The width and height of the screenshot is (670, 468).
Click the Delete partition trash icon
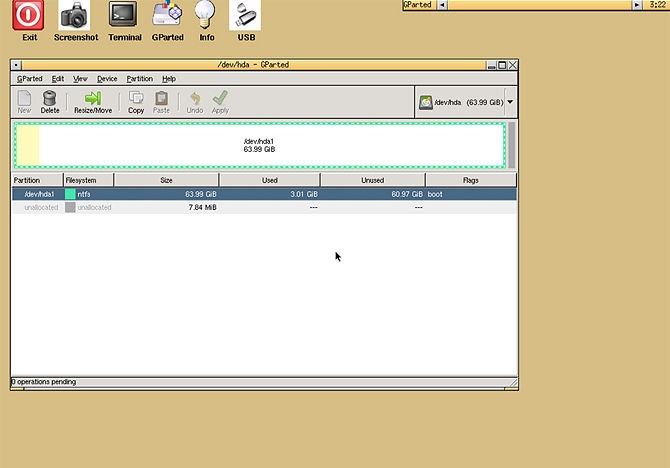(x=50, y=98)
